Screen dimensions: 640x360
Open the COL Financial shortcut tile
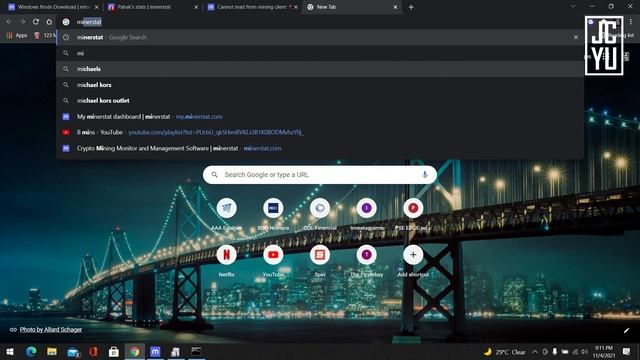tap(320, 209)
